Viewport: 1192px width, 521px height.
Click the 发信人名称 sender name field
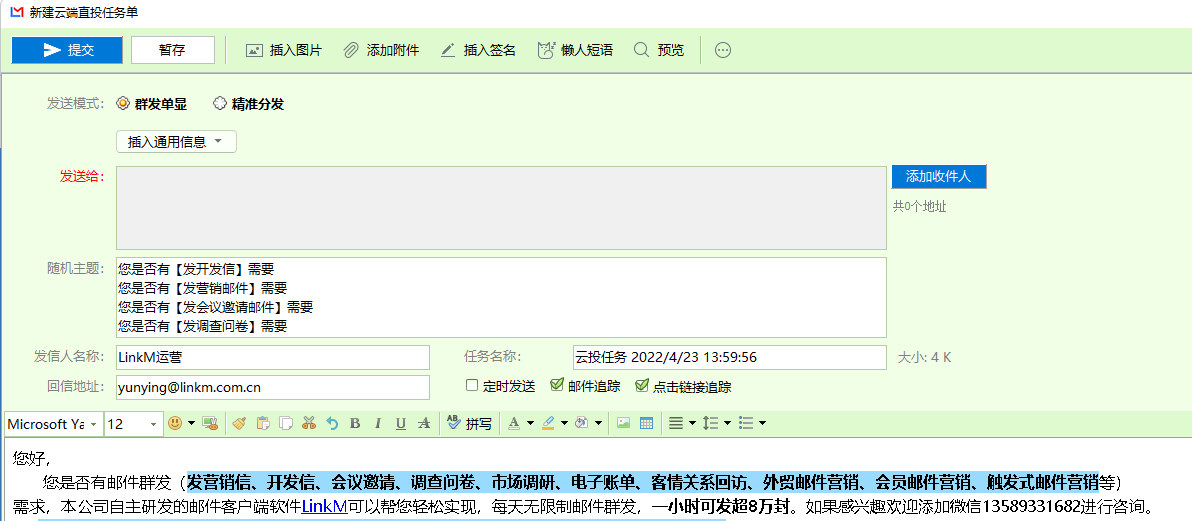tap(272, 357)
